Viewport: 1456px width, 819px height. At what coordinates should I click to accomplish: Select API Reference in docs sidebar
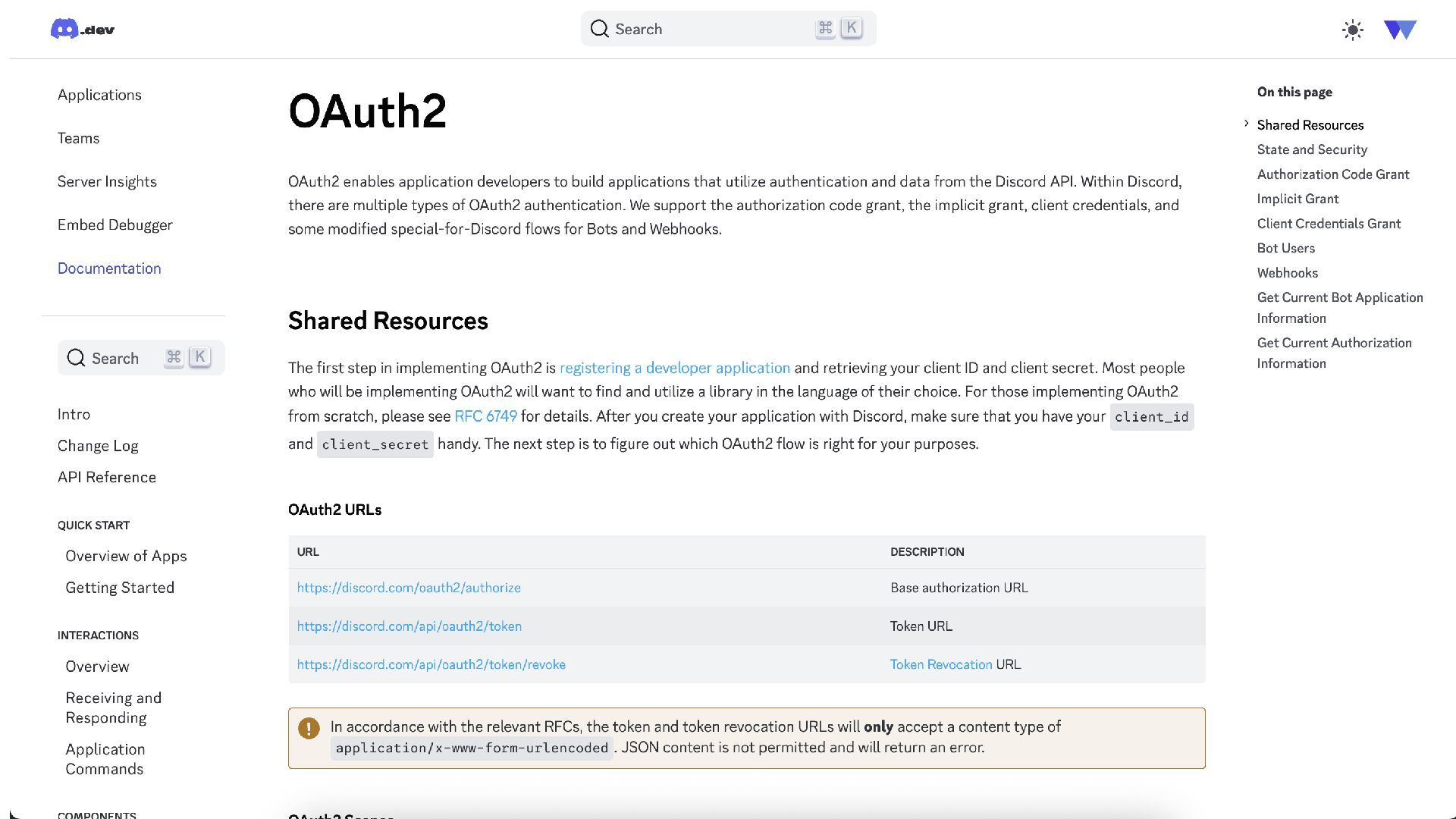point(107,477)
